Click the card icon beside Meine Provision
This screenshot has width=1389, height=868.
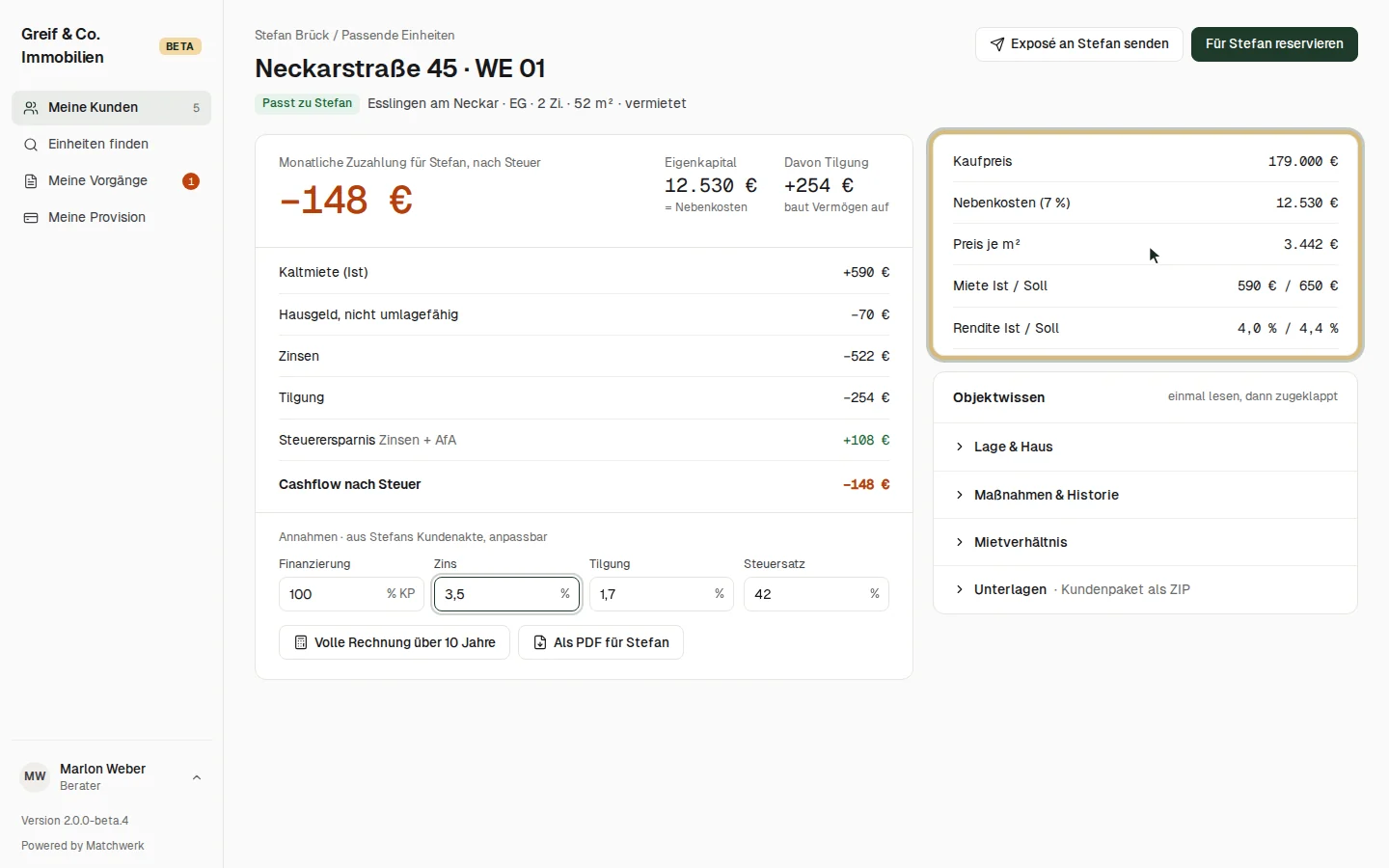tap(31, 218)
